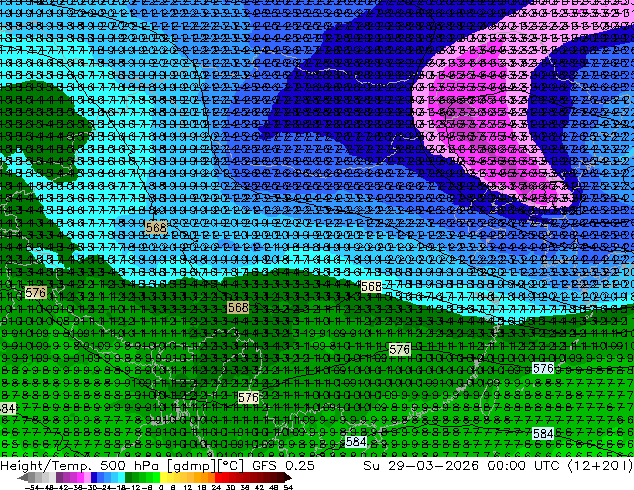Click the rightmost 568 contour label

[x=371, y=287]
